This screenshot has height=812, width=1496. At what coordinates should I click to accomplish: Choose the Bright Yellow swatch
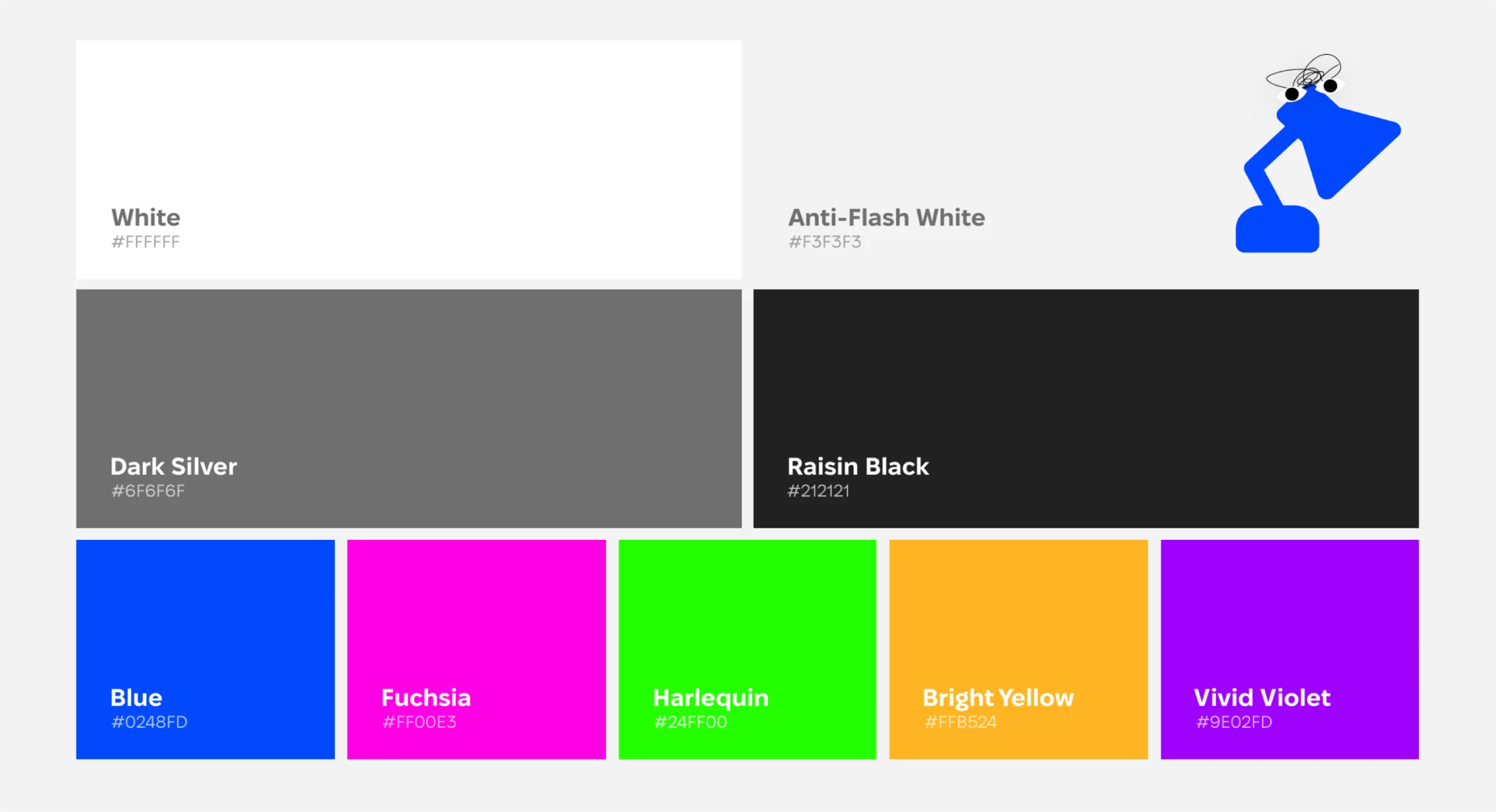1019,649
